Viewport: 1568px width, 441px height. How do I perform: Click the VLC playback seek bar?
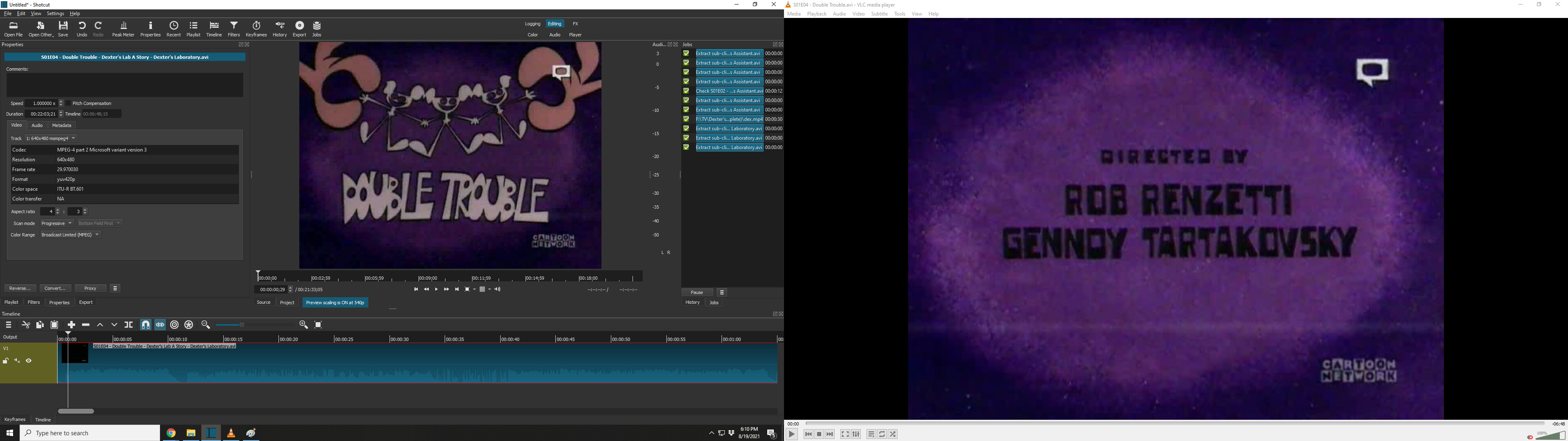tap(1175, 423)
